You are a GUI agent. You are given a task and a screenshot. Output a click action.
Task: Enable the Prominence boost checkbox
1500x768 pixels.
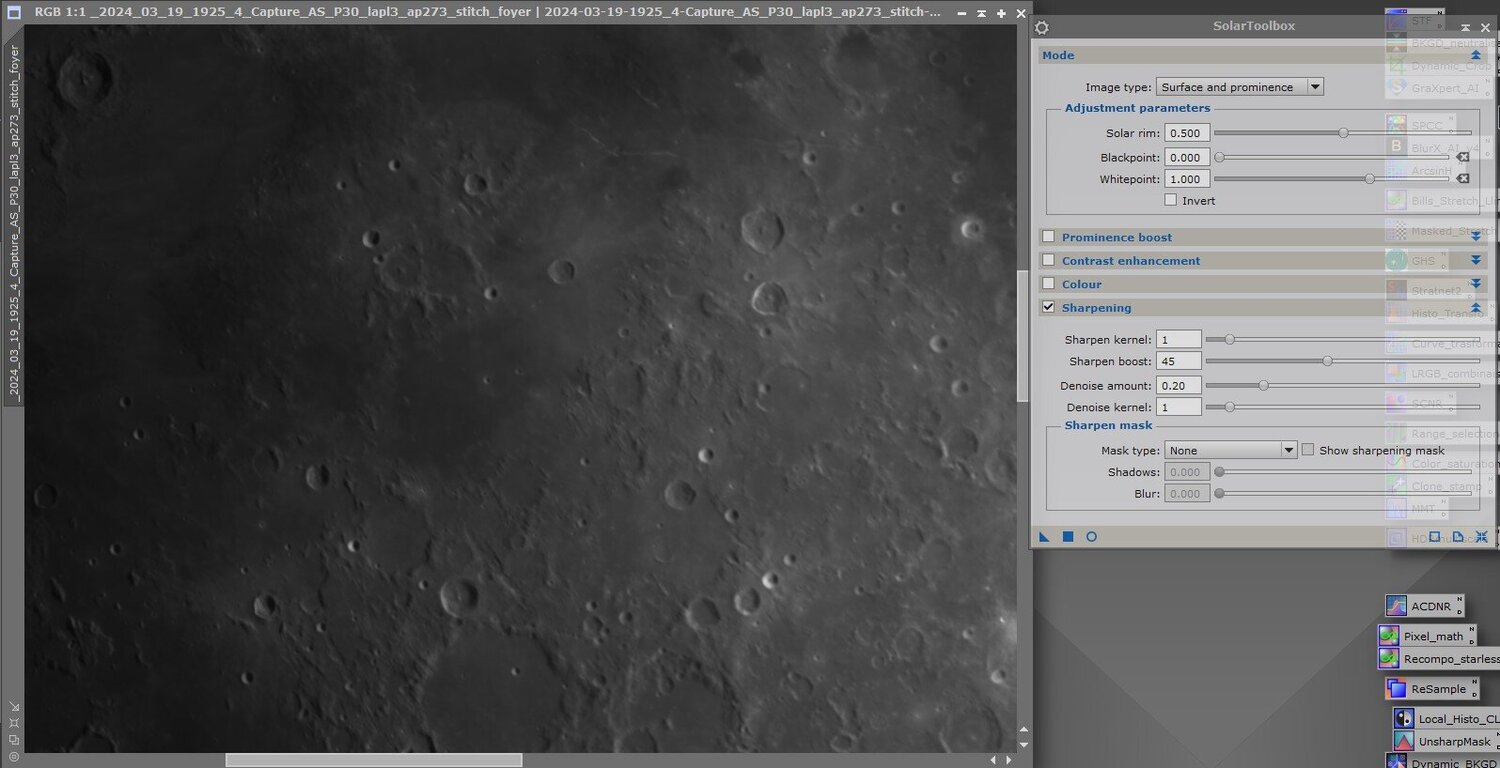click(x=1048, y=237)
